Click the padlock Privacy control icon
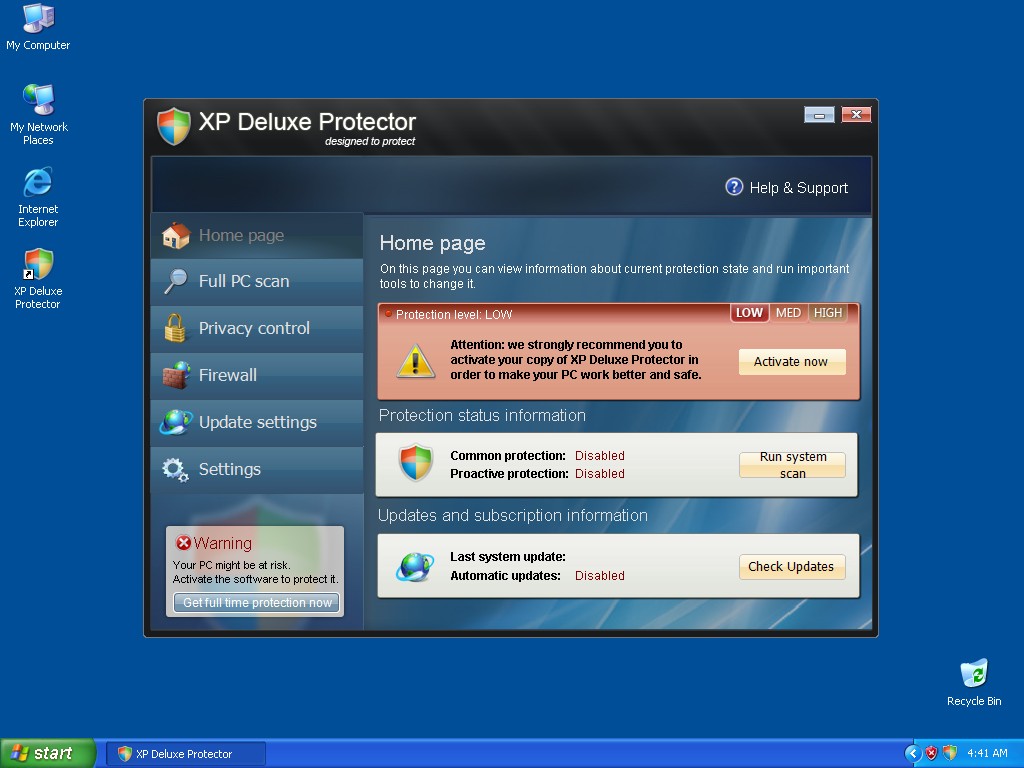The image size is (1024, 768). (x=175, y=328)
